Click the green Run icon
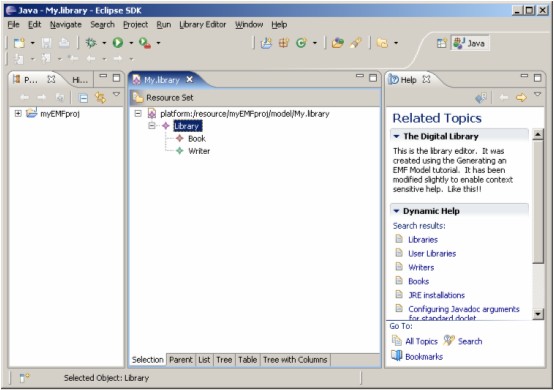554x390 pixels. point(118,43)
